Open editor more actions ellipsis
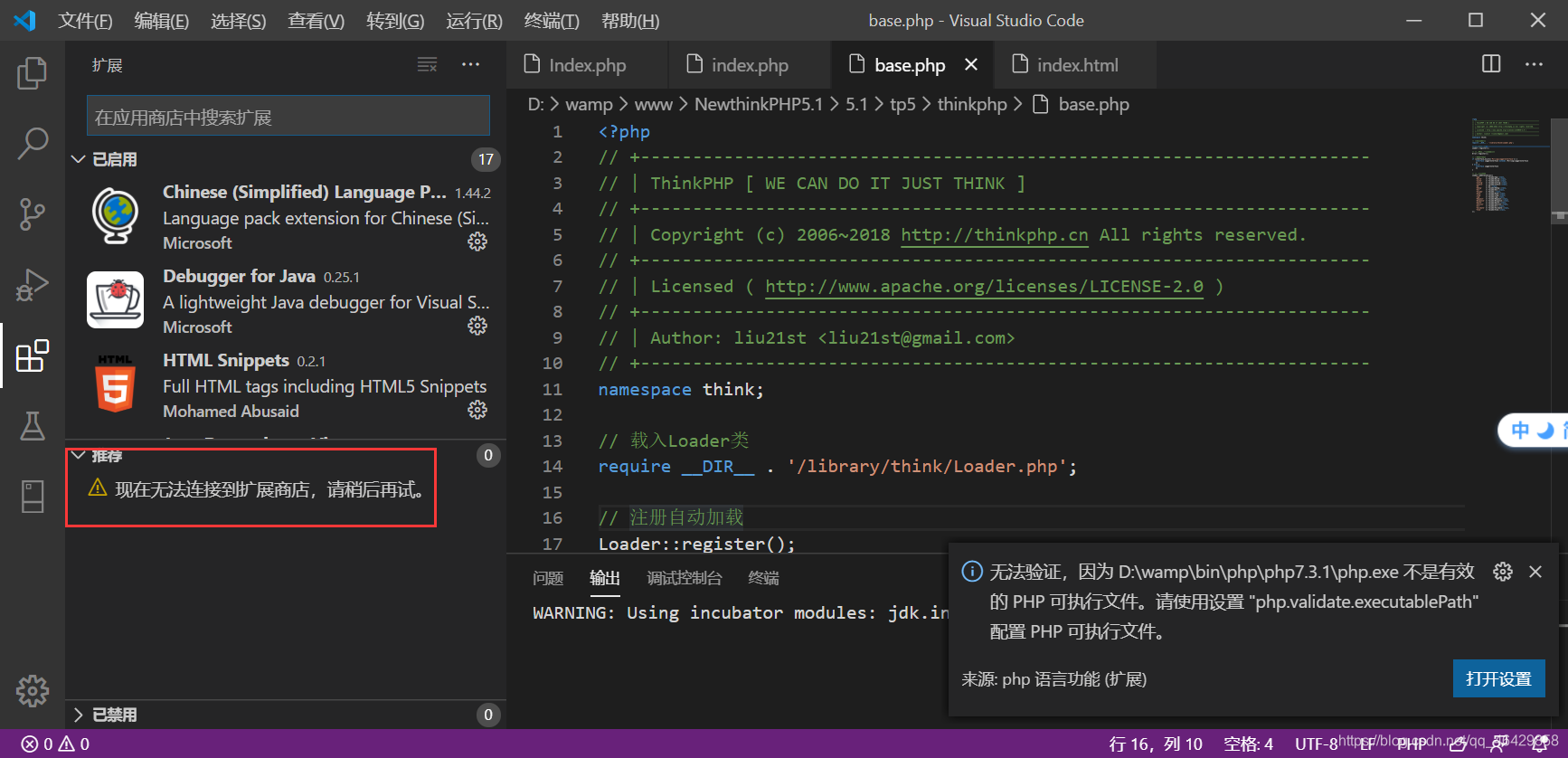 click(1535, 64)
